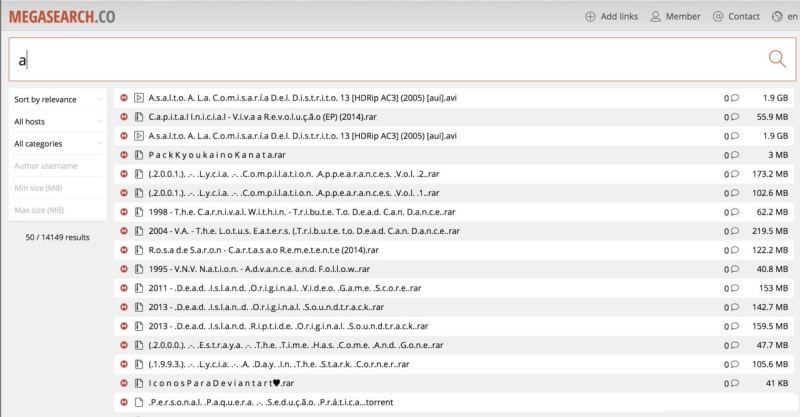
Task: Open 1998 The Carnival Within rar
Action: (x=302, y=212)
